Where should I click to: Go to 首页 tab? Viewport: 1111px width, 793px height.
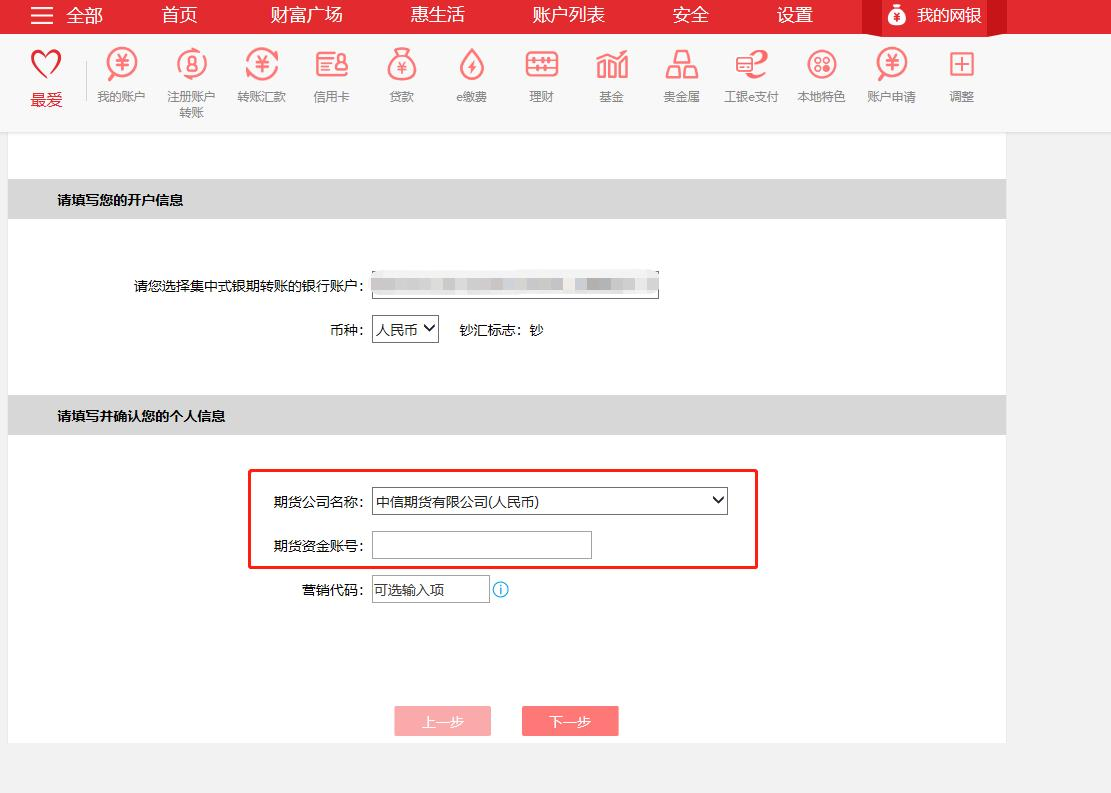tap(179, 15)
